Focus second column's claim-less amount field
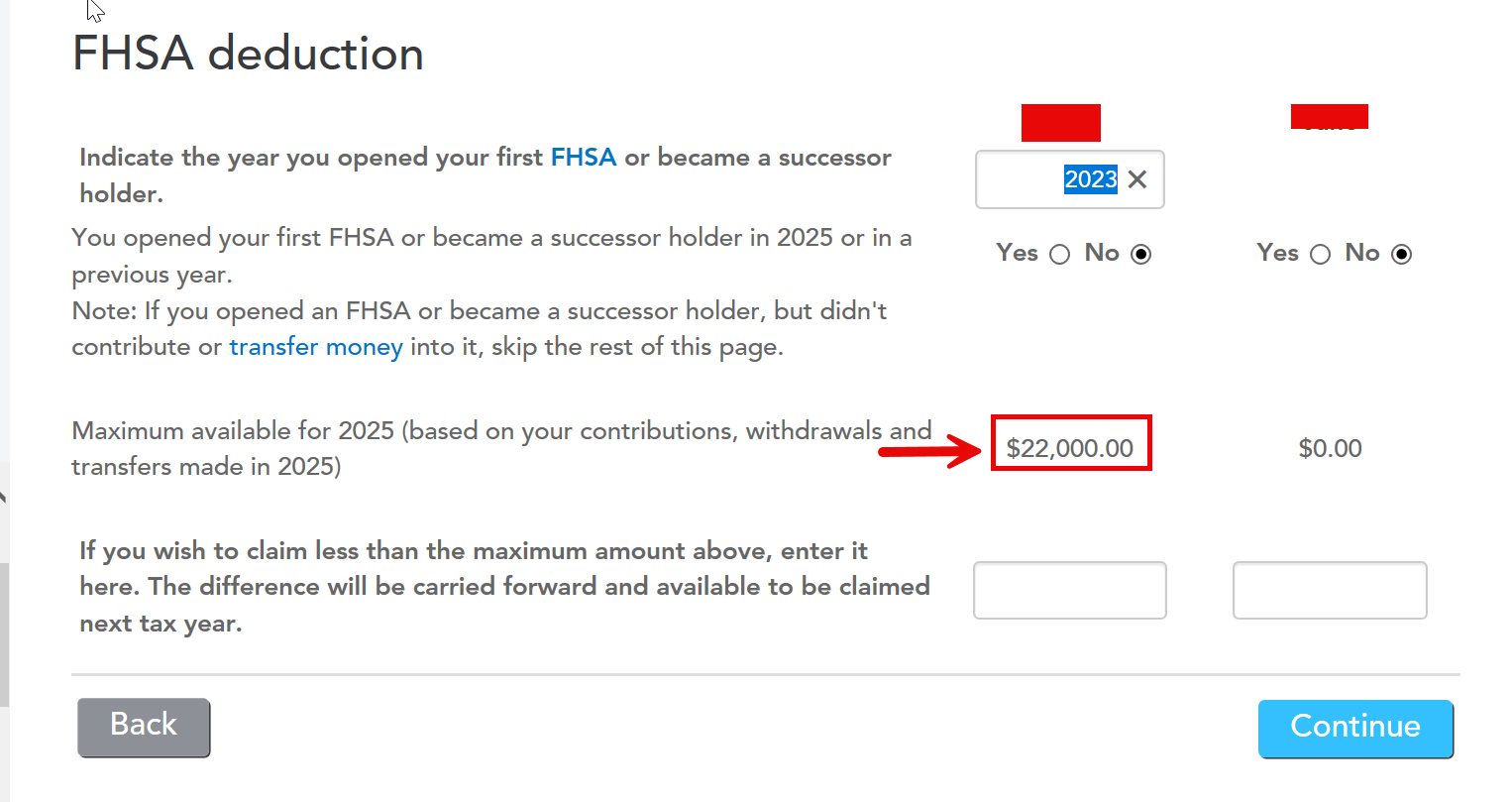This screenshot has height=802, width=1512. click(1329, 591)
